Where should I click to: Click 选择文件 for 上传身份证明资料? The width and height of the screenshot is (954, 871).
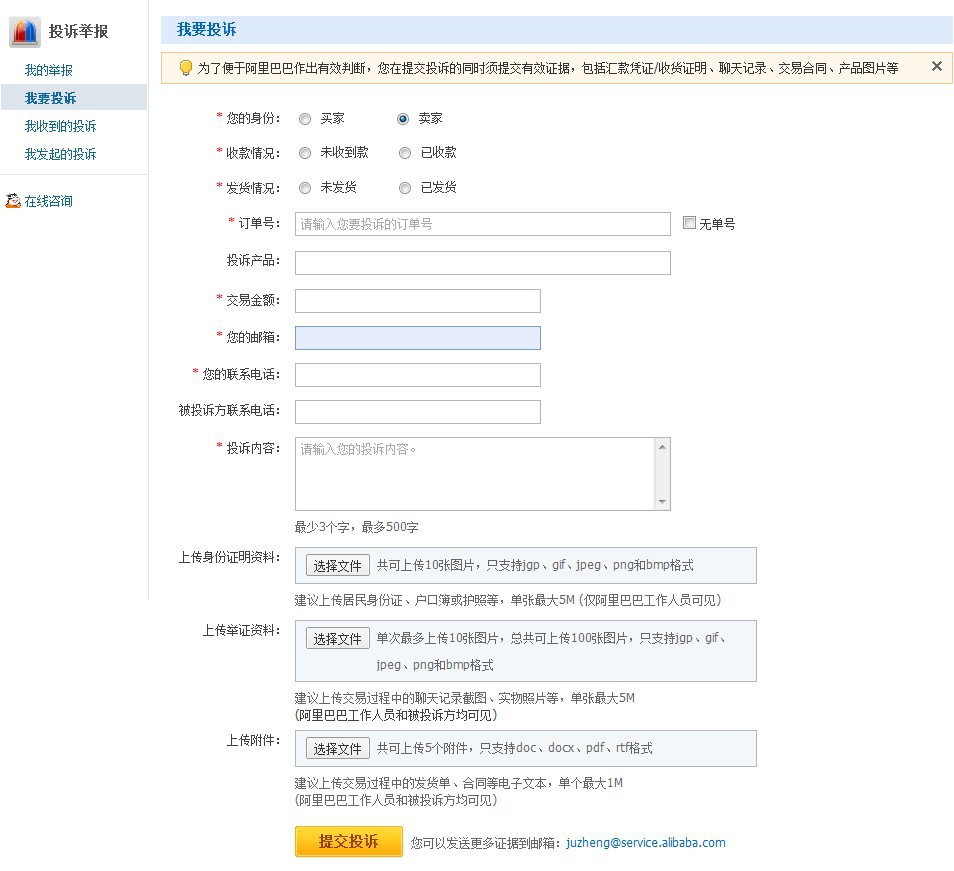337,566
